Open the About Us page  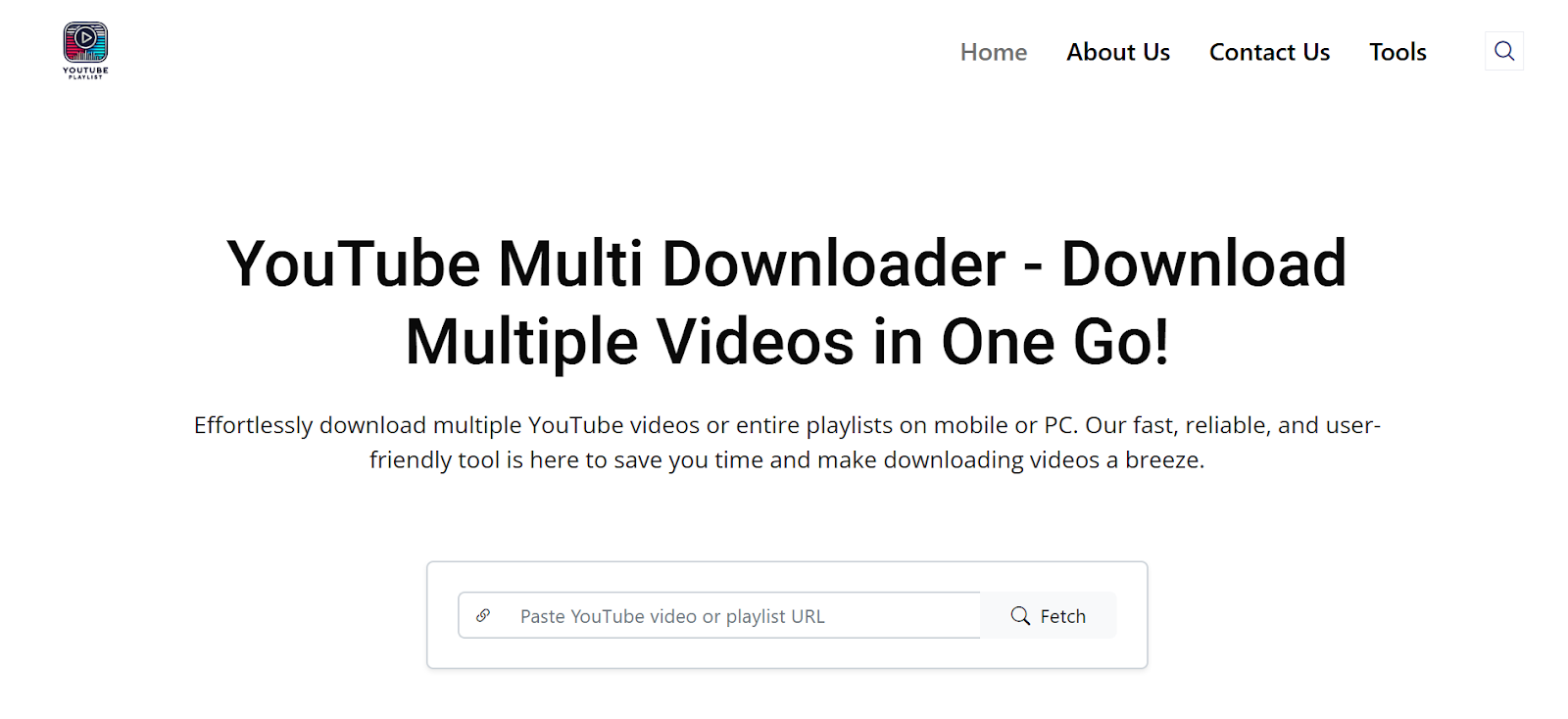click(1118, 52)
